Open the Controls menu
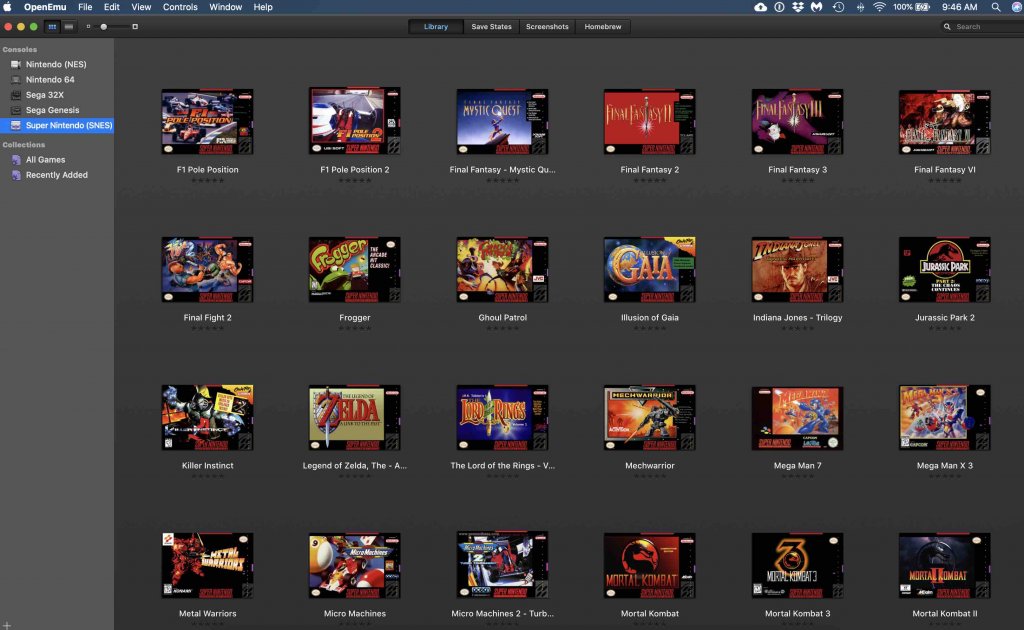This screenshot has height=630, width=1024. (180, 7)
